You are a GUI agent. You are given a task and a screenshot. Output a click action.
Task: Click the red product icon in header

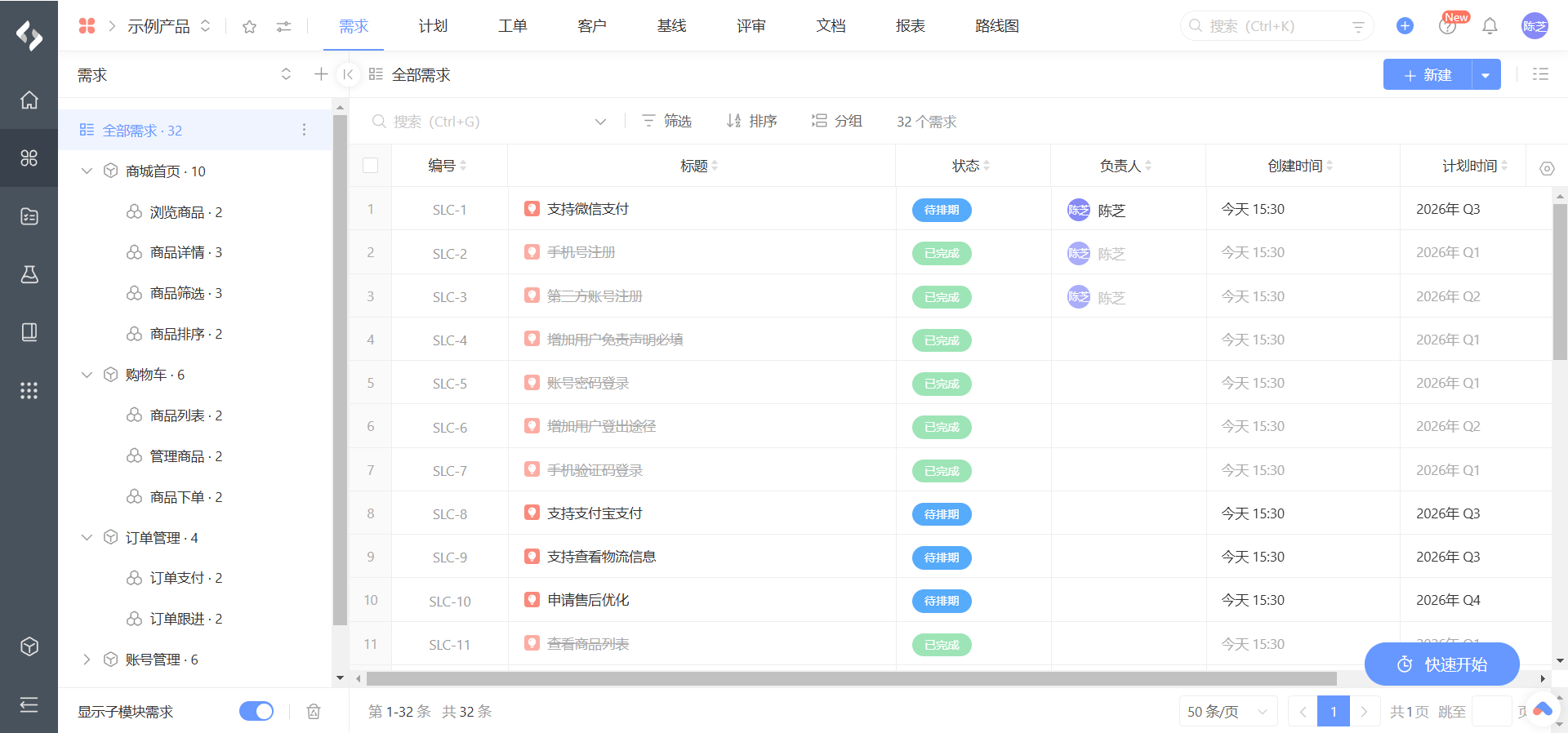[87, 26]
